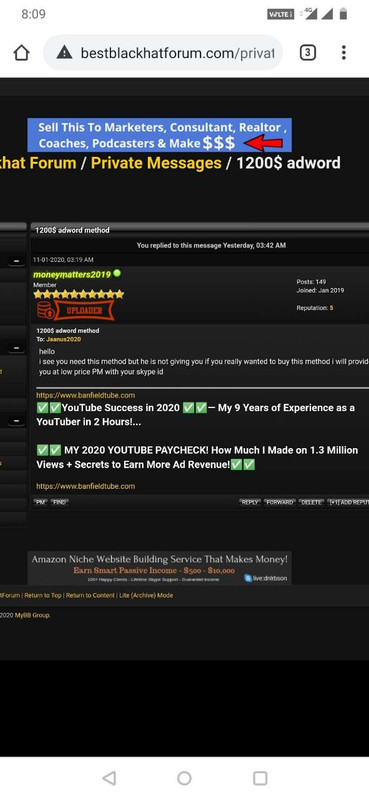Click the green online status dot

point(117,273)
